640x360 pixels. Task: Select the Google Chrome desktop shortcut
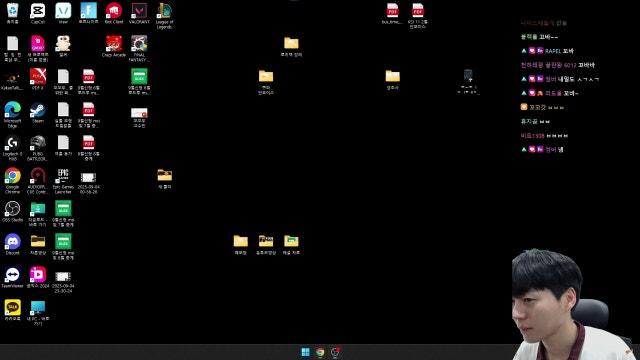pos(12,181)
